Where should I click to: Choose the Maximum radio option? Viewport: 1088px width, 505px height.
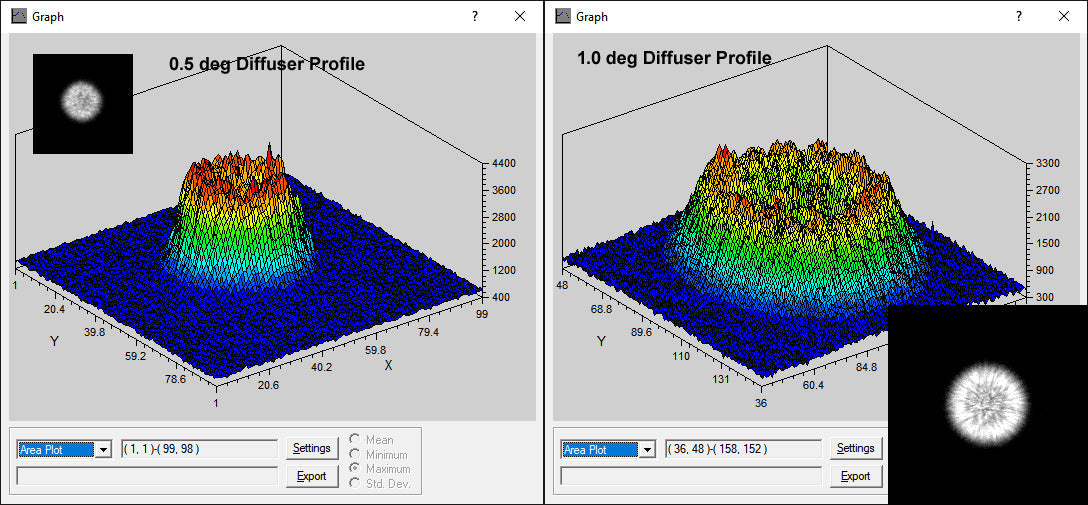[356, 469]
